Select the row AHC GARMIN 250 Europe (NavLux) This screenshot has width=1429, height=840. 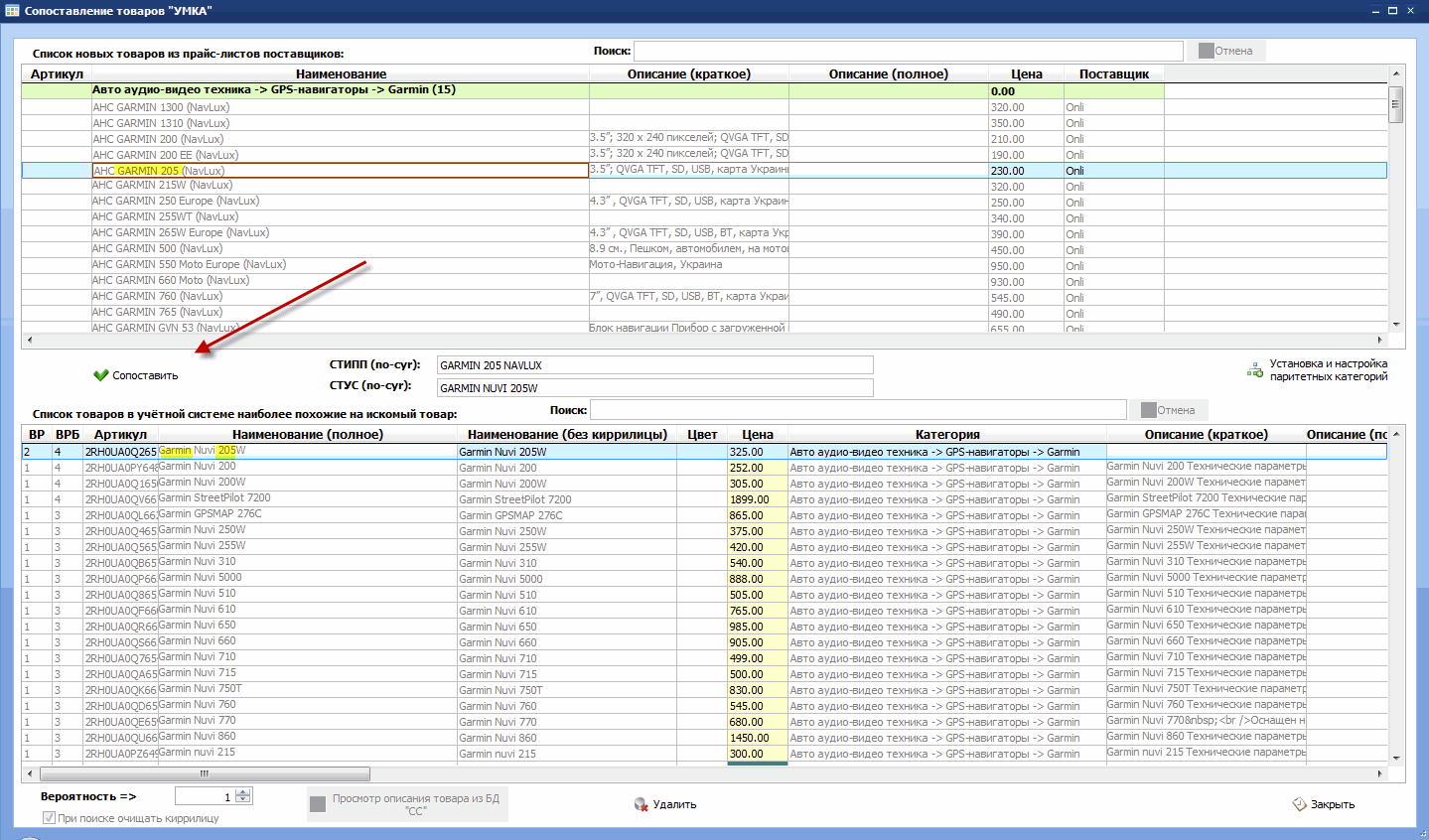point(704,202)
